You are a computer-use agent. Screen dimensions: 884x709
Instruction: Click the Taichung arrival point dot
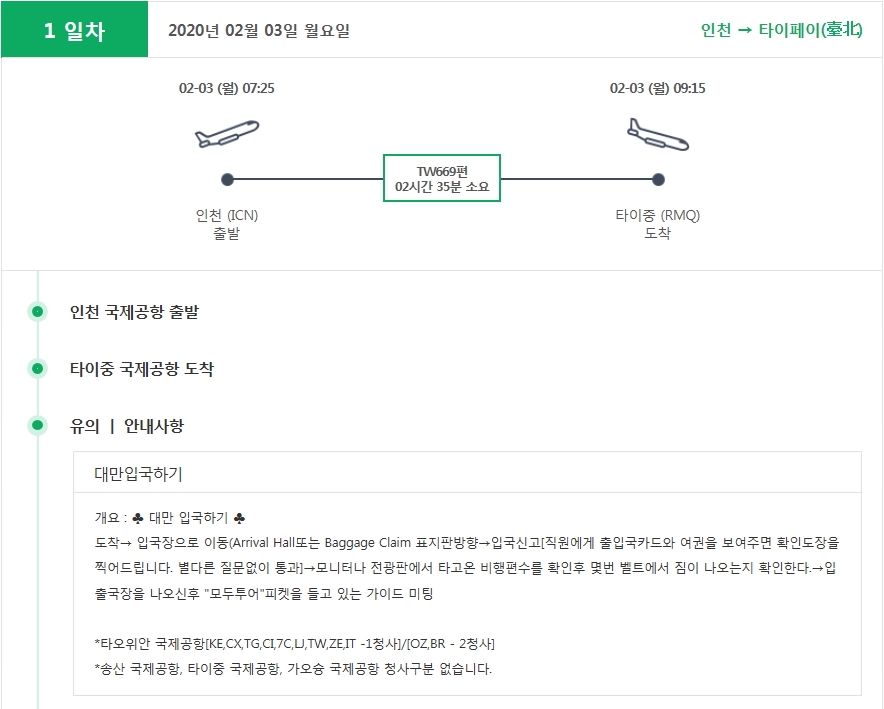(x=658, y=180)
